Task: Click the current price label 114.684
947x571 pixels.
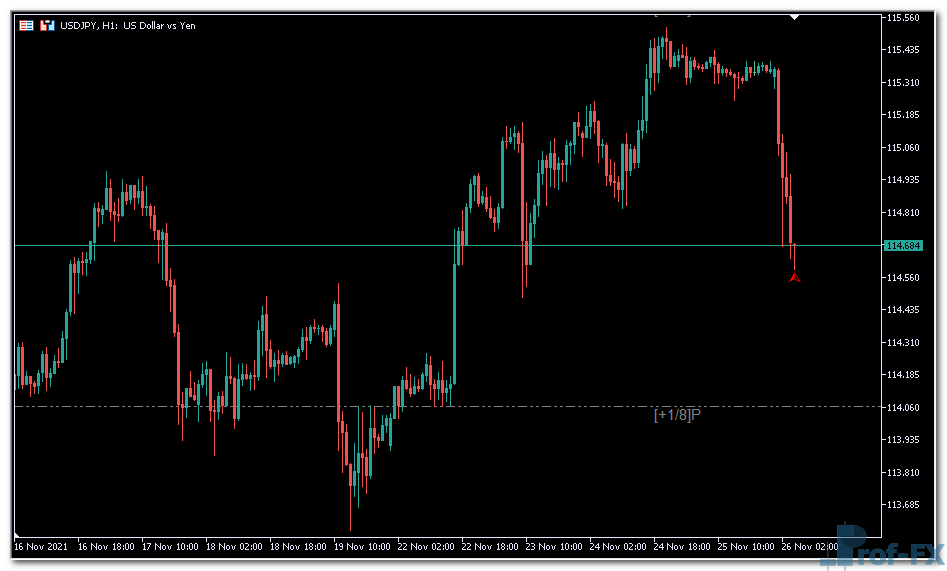Action: click(903, 245)
